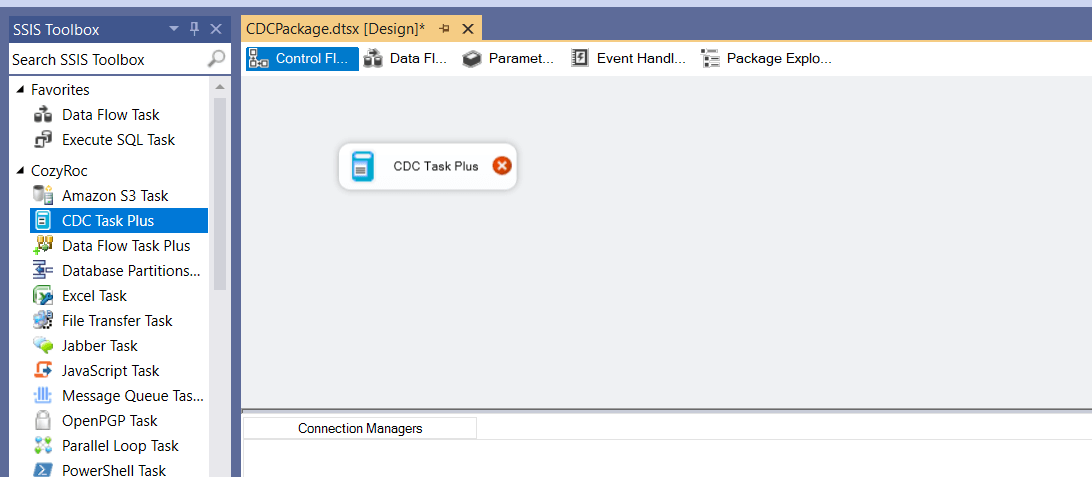The image size is (1092, 477).
Task: Click the Search SSIS Toolbox field
Action: 105,60
